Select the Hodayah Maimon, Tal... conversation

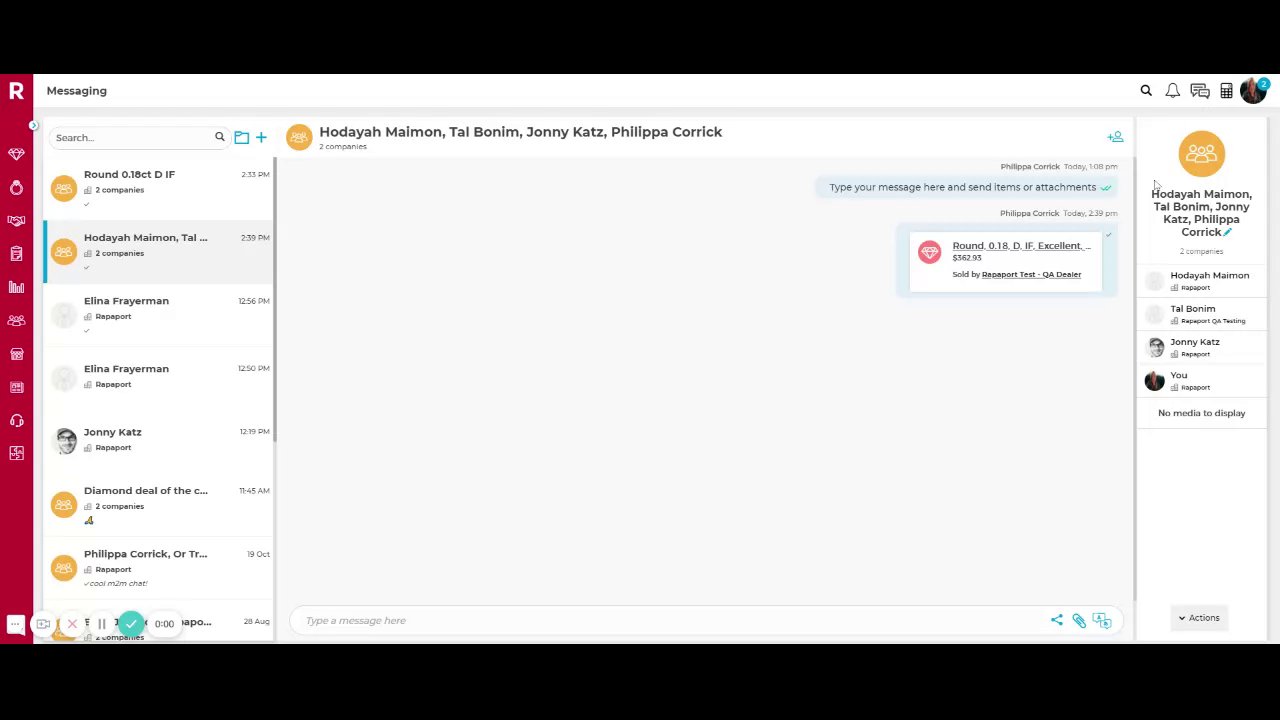[x=158, y=252]
